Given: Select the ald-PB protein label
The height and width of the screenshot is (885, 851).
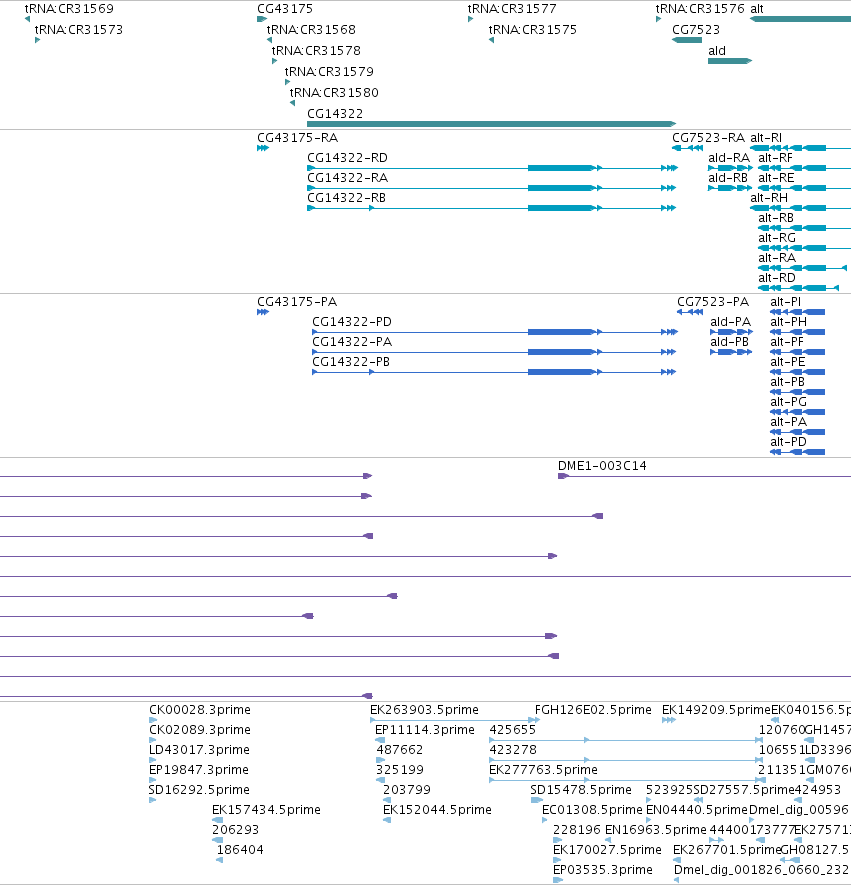Looking at the screenshot, I should coord(729,341).
